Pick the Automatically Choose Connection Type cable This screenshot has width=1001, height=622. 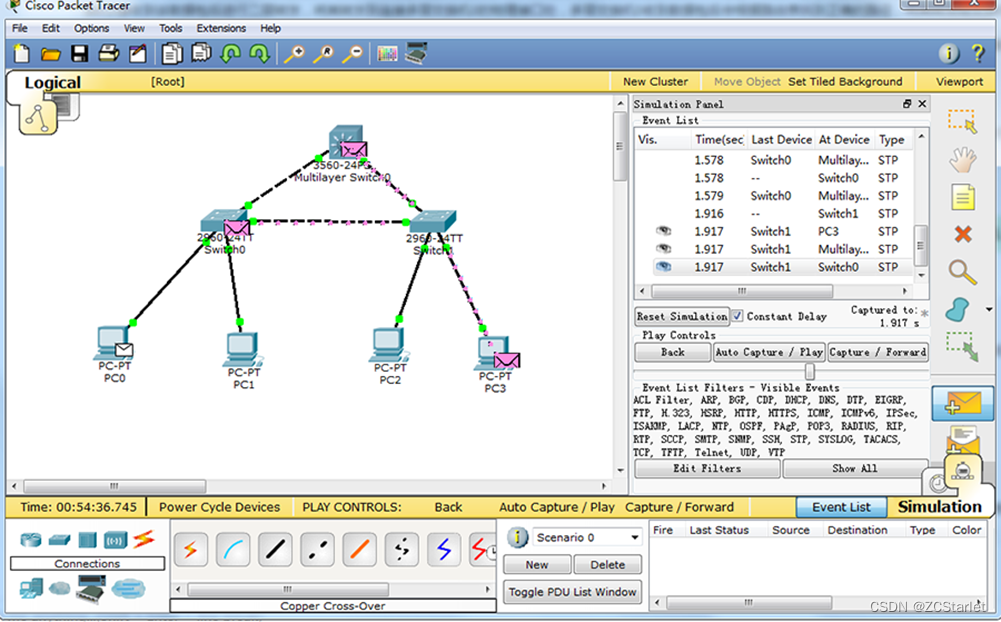tap(190, 550)
